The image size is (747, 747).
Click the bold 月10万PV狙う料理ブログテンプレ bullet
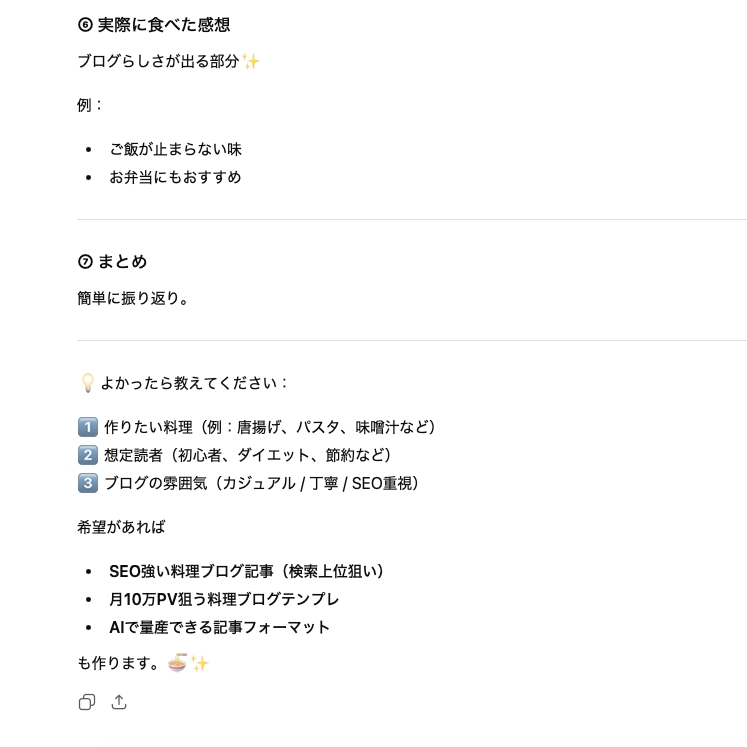click(x=224, y=599)
